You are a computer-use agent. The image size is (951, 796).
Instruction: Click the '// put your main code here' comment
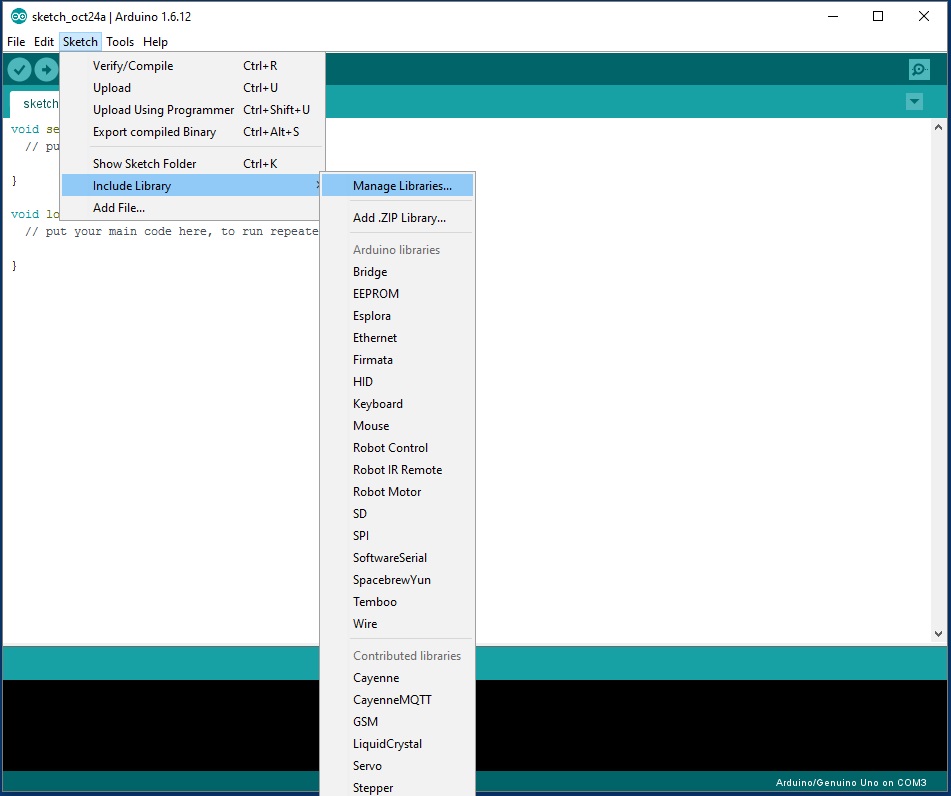[x=172, y=231]
